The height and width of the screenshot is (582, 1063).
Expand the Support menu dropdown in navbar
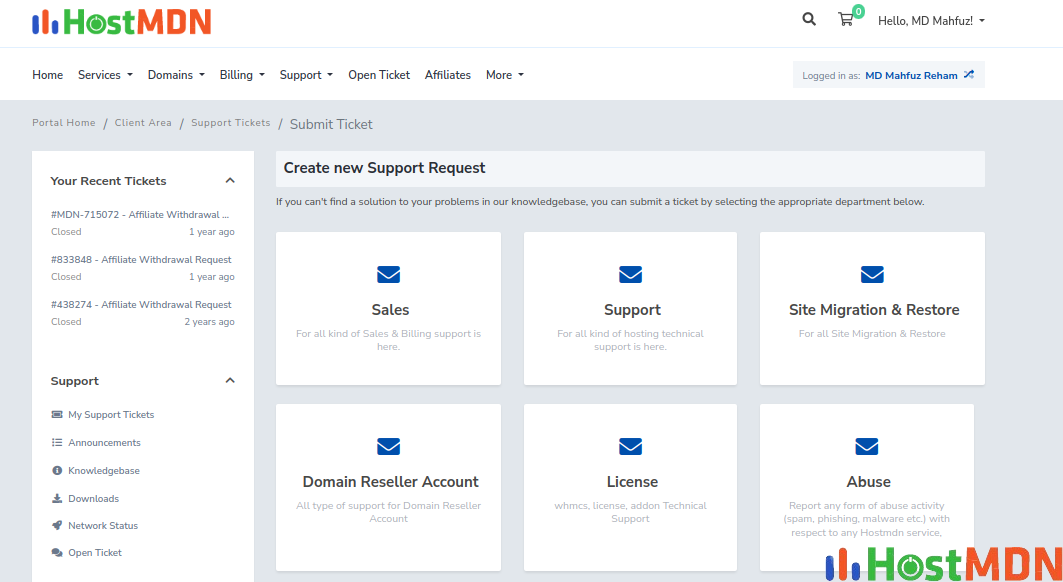coord(306,75)
